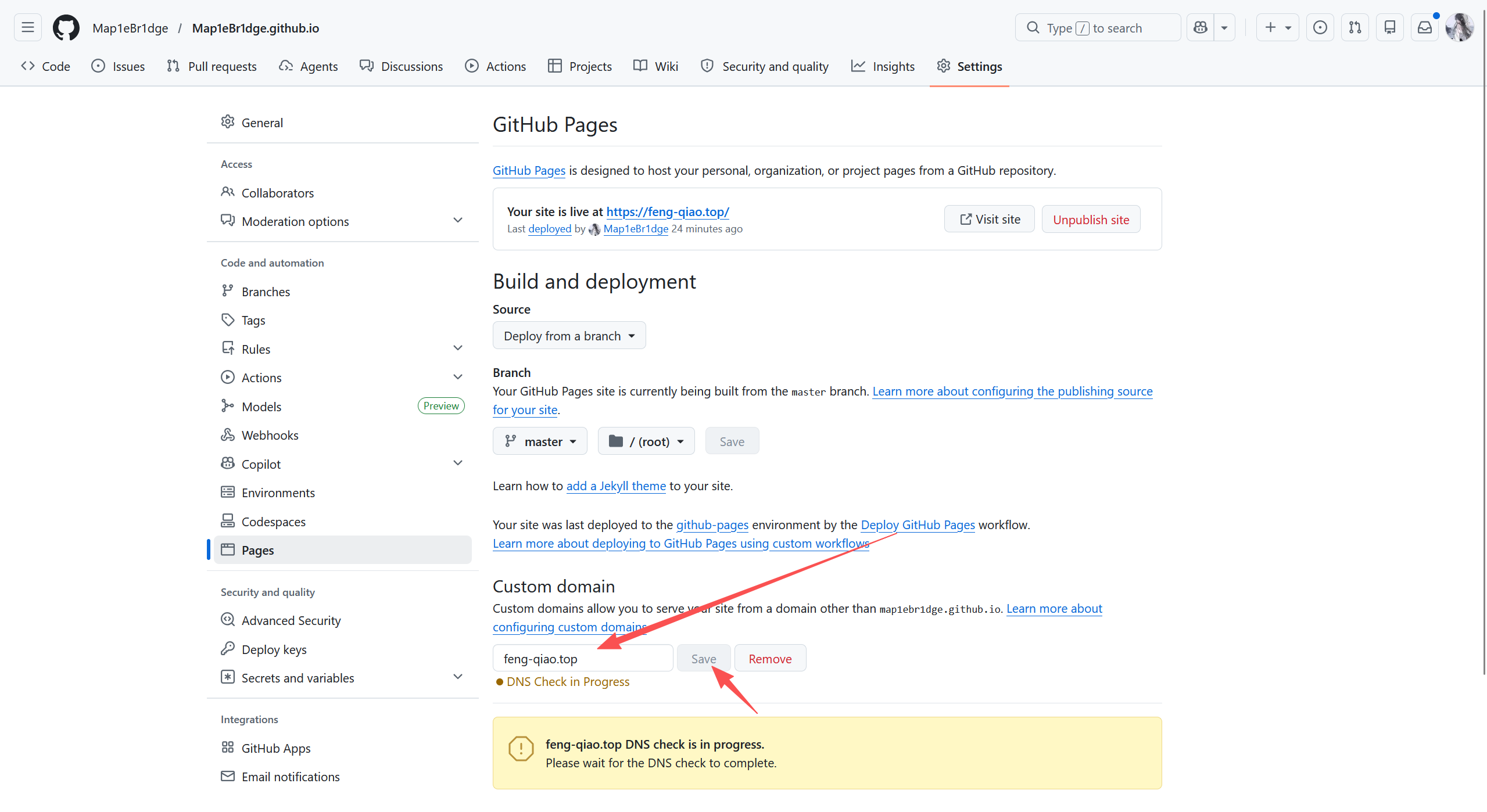Switch to Security and quality tab
The height and width of the screenshot is (812, 1487).
[x=764, y=66]
